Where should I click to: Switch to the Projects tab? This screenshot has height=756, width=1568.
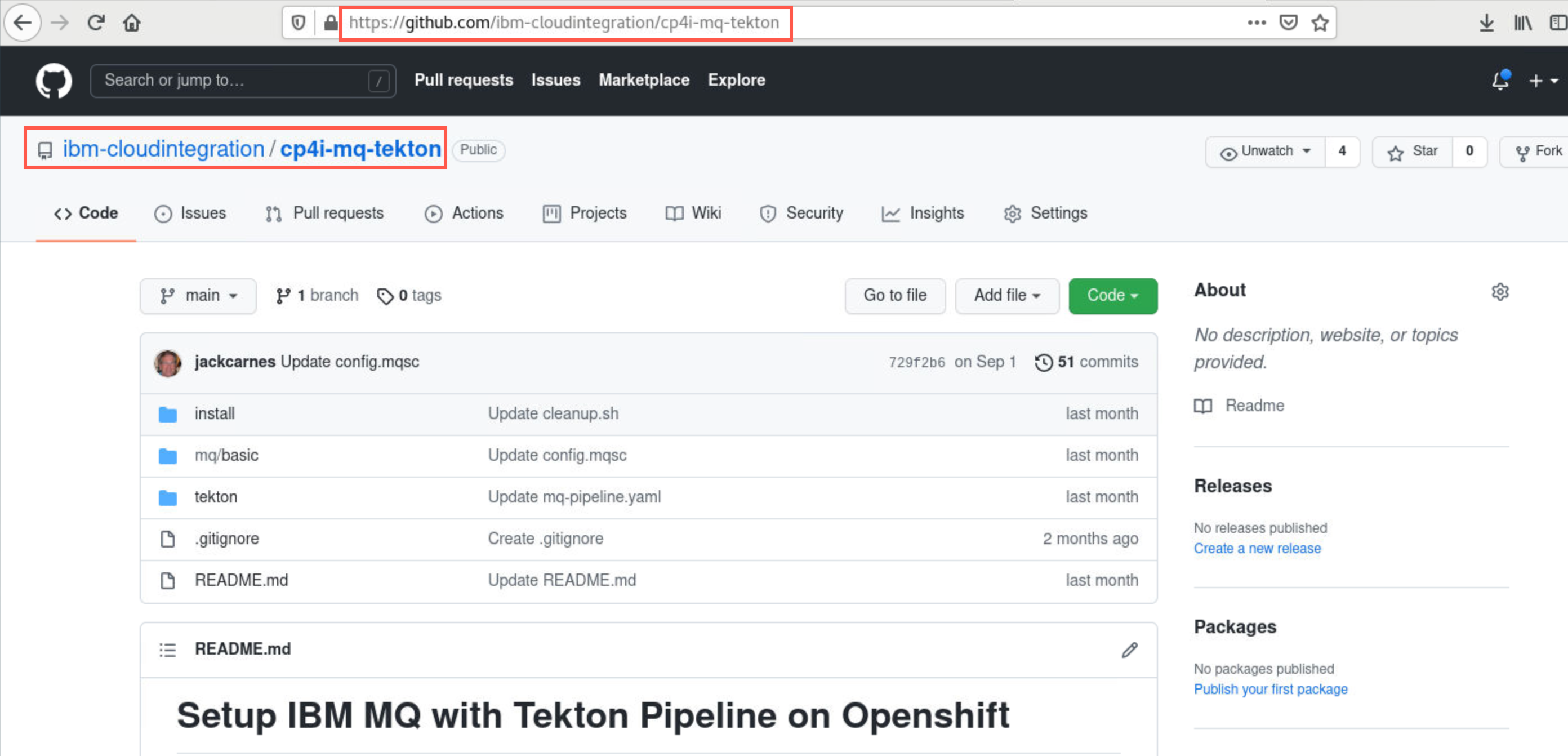(585, 213)
